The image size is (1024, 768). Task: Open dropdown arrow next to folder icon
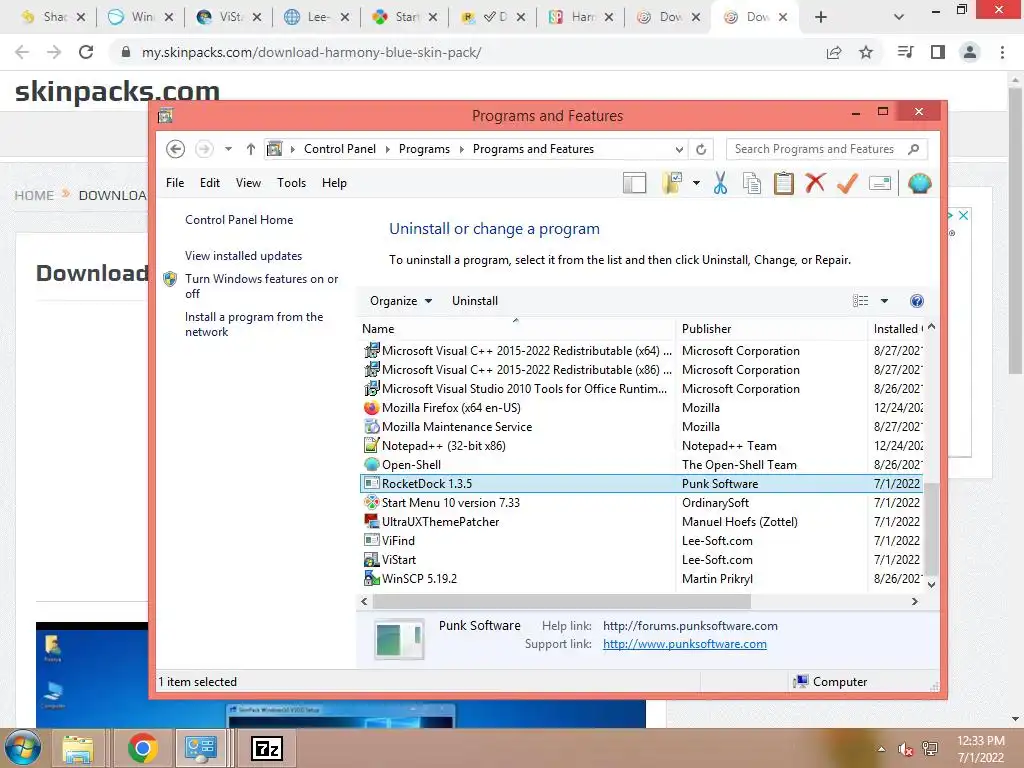696,184
